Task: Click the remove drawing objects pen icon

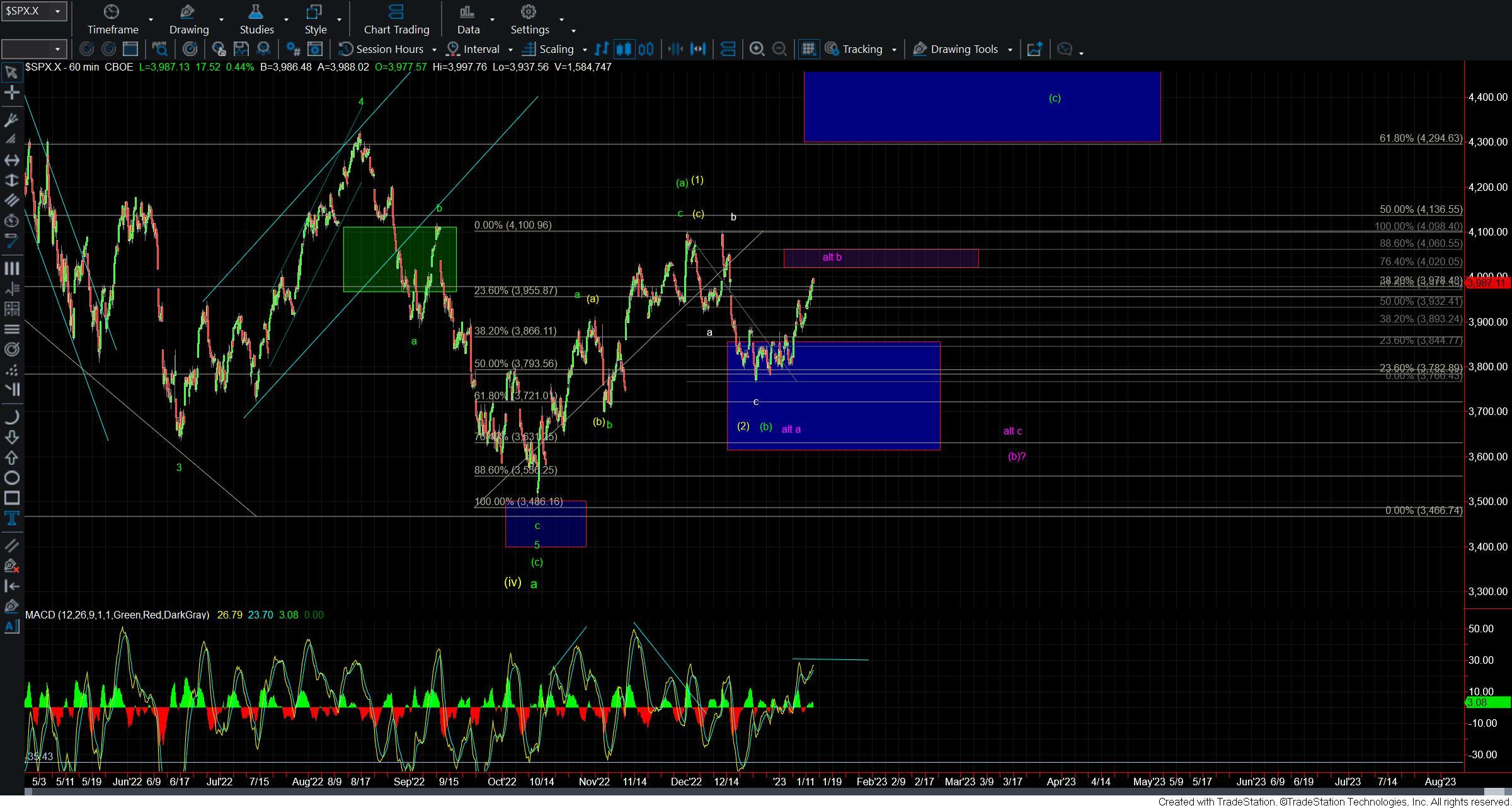Action: point(11,566)
